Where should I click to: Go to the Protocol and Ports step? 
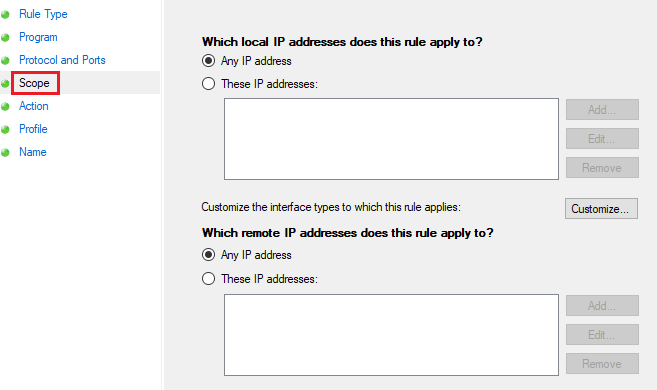point(62,60)
